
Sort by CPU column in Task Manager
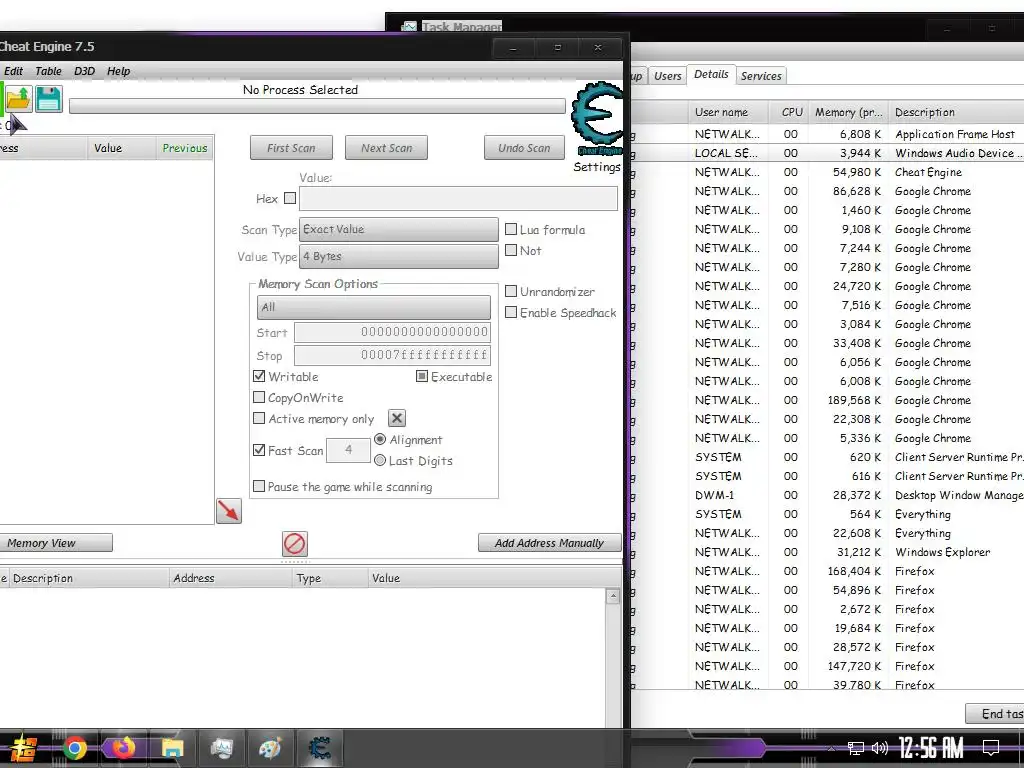tap(789, 112)
